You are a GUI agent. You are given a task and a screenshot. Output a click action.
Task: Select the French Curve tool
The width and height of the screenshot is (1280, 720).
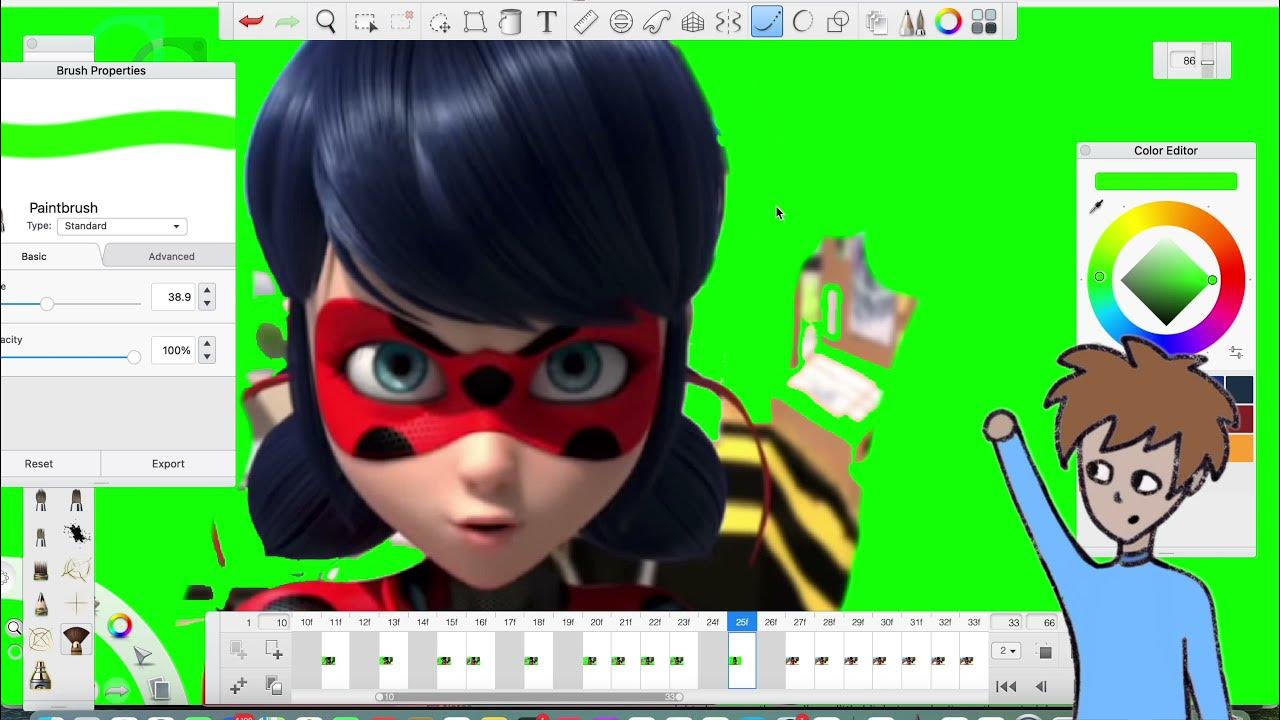(x=656, y=21)
